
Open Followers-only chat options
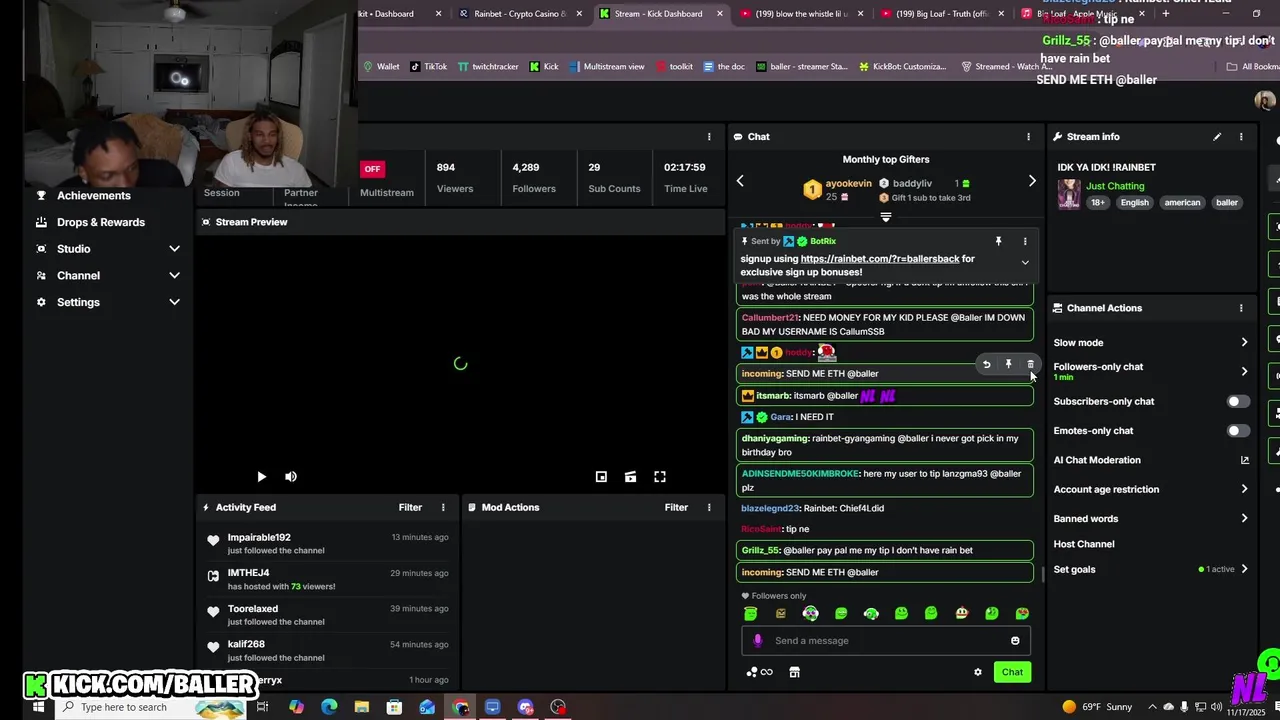tap(1151, 371)
